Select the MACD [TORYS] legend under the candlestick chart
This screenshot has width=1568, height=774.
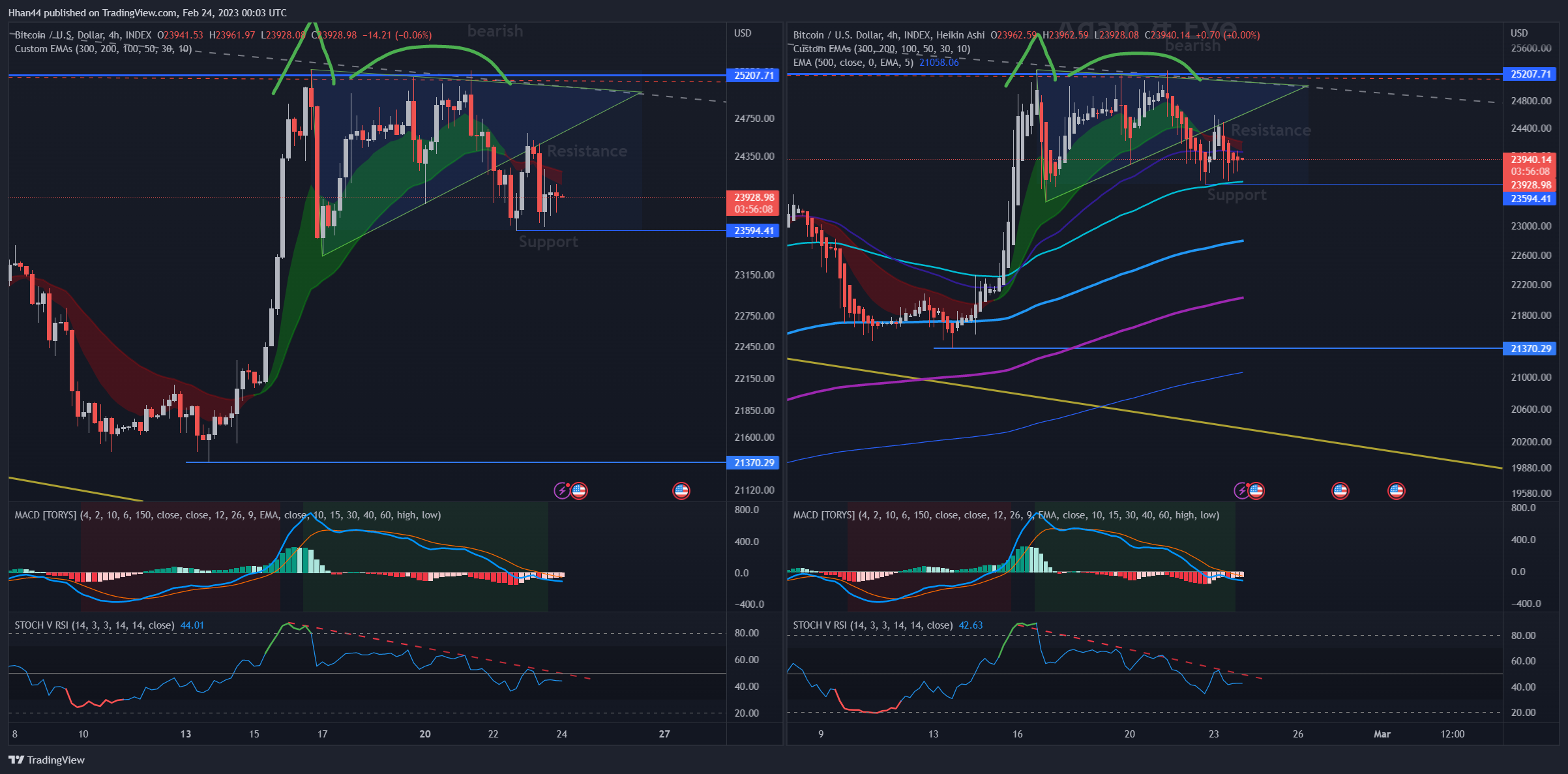click(228, 515)
